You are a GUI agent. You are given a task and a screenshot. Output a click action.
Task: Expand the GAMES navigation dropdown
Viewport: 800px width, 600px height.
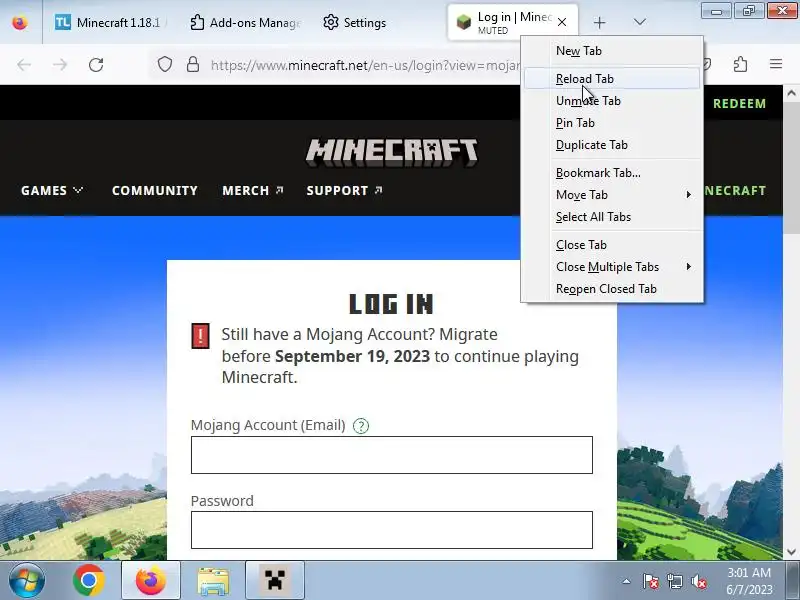click(x=51, y=190)
